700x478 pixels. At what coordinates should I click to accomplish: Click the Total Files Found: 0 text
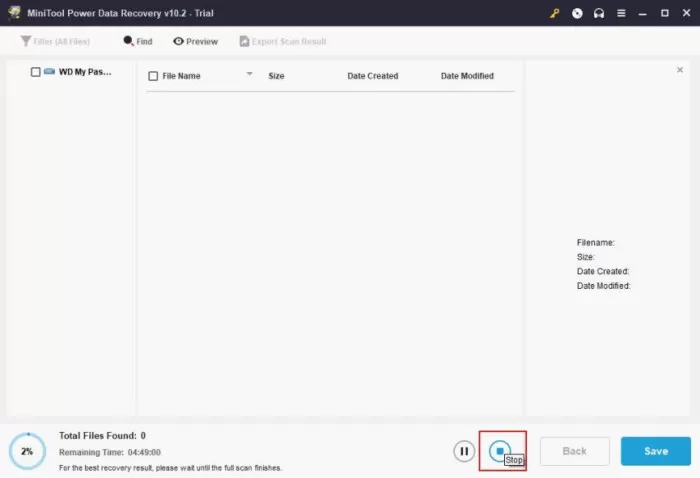click(x=102, y=436)
